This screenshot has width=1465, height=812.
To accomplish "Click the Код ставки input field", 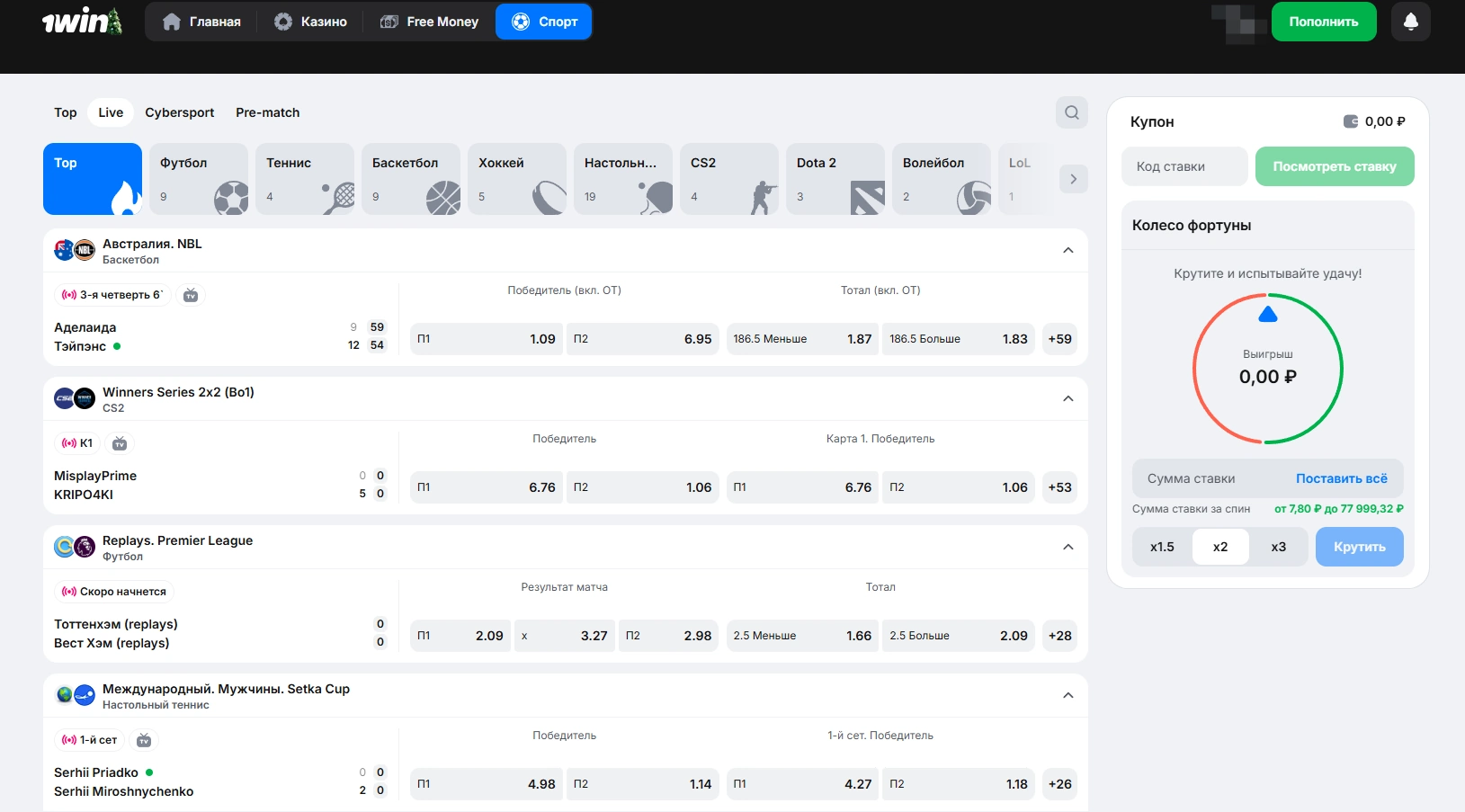I will 1184,166.
